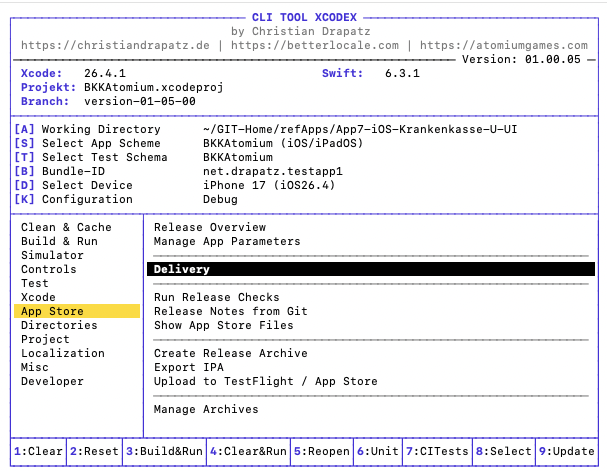Click the highlighted App Store category

click(x=77, y=311)
